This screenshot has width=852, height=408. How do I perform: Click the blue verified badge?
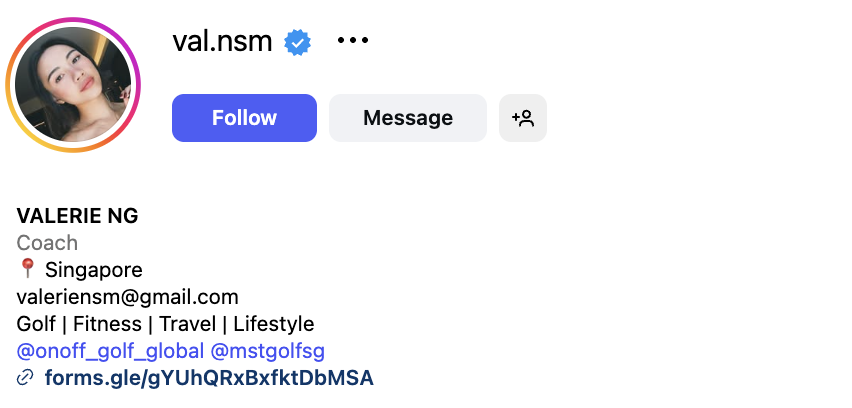[297, 42]
